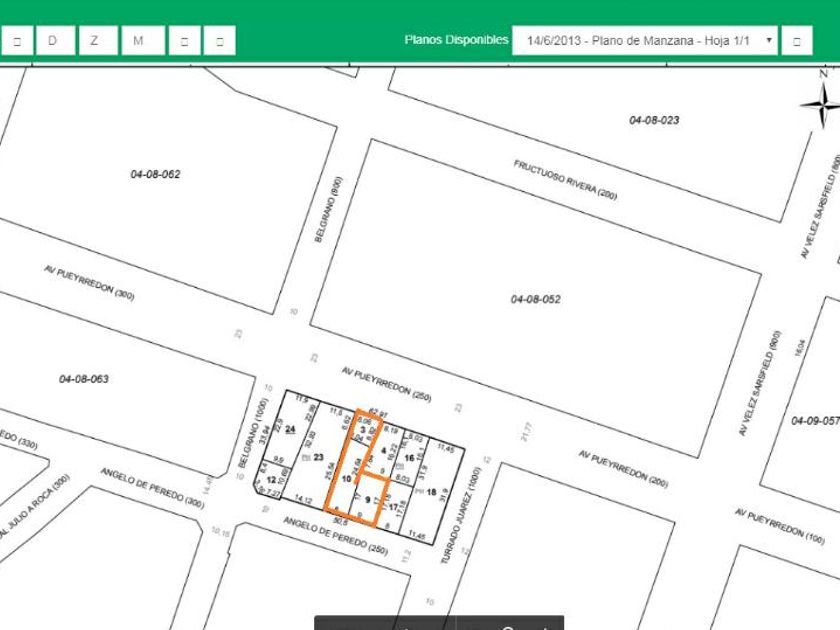Select highlighted parcel 9
The image size is (840, 630).
pyautogui.click(x=368, y=500)
